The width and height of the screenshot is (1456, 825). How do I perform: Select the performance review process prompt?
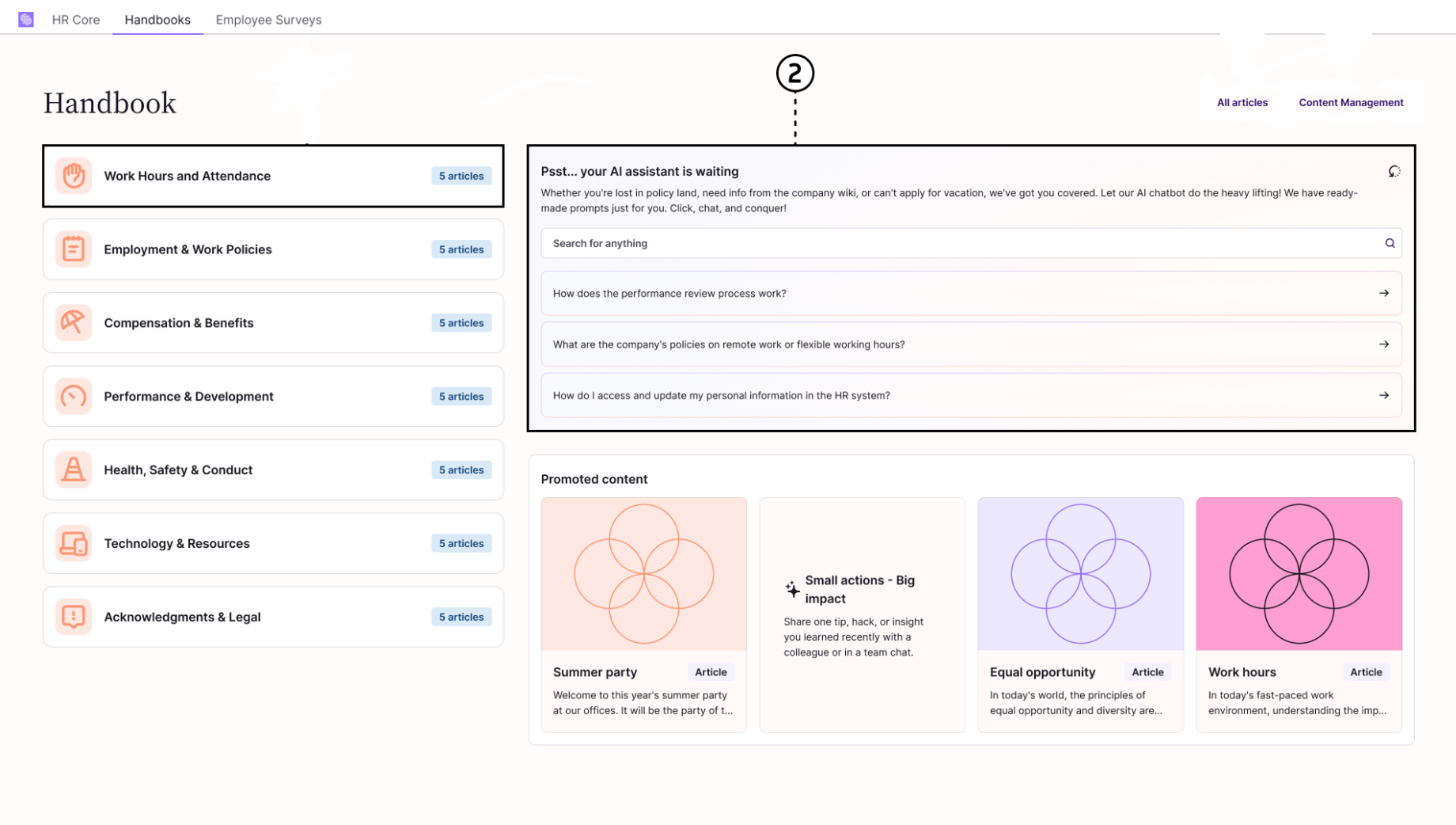click(971, 293)
